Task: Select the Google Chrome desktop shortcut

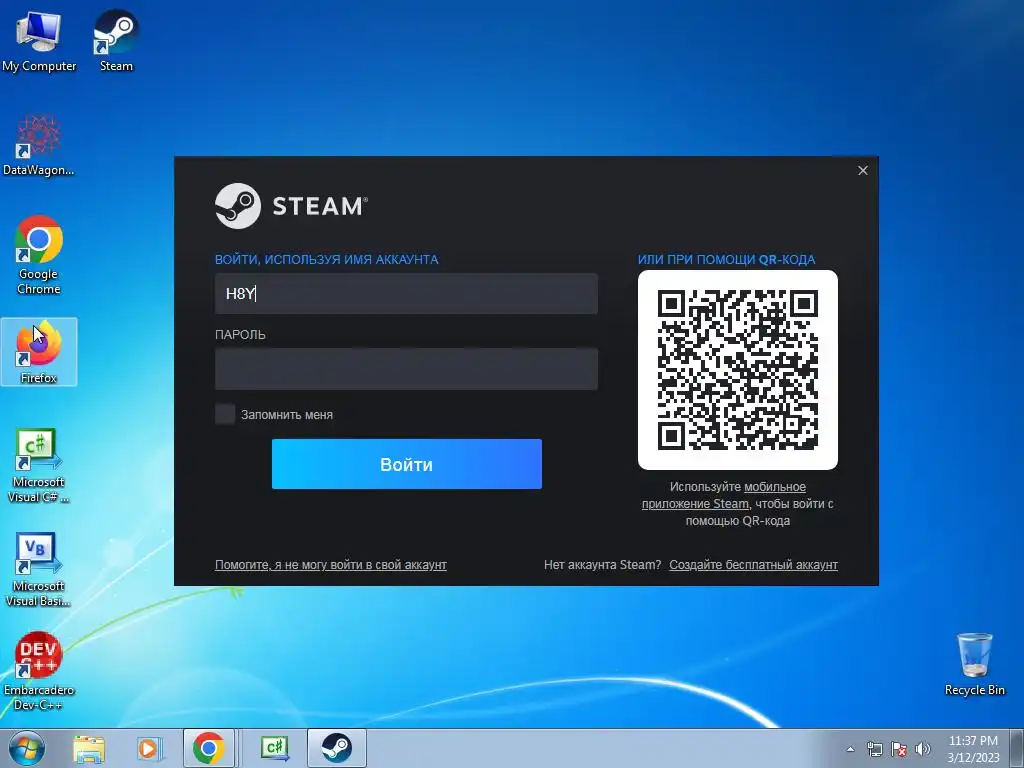Action: 39,255
